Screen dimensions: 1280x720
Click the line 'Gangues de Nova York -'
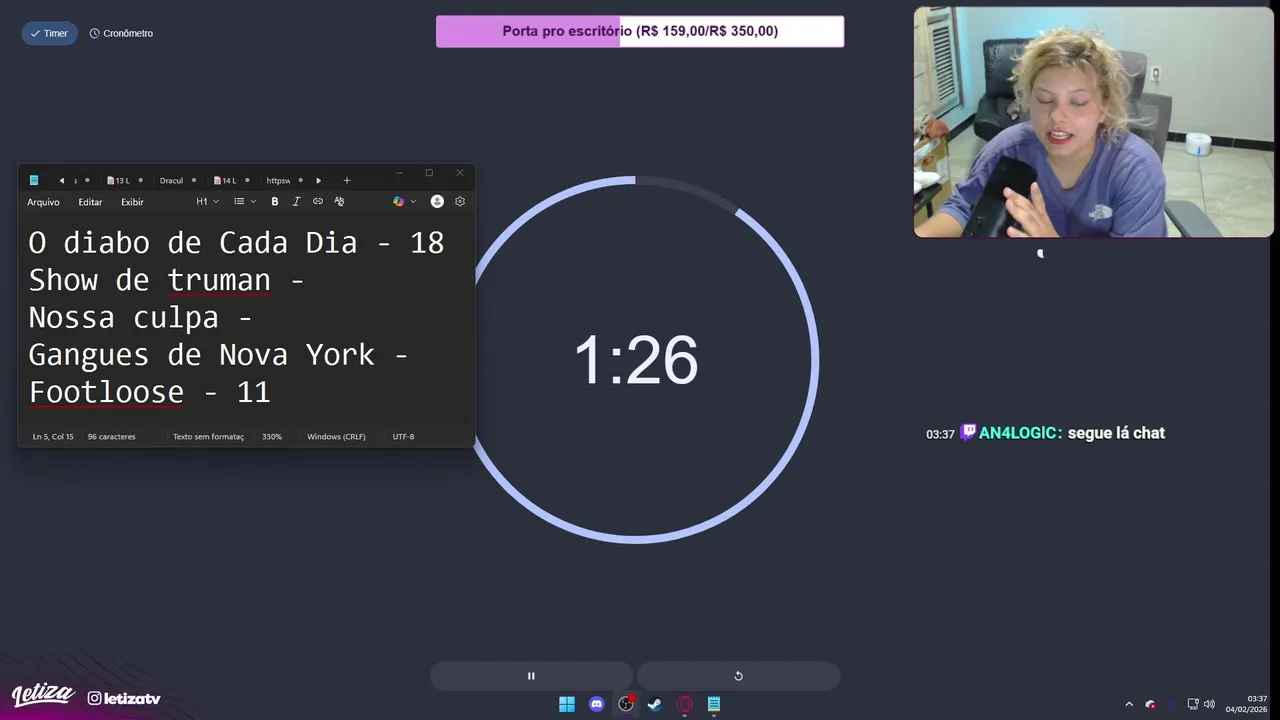click(x=218, y=355)
